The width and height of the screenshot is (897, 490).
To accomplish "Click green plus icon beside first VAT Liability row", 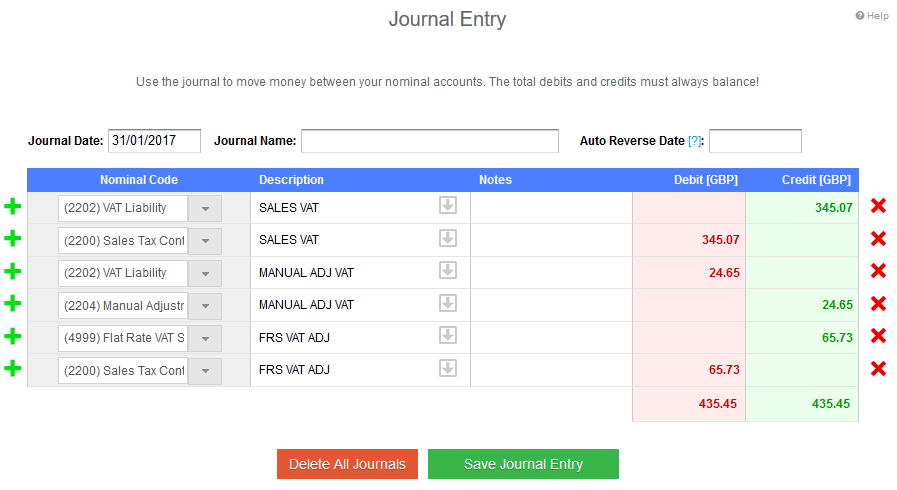I will (x=12, y=207).
